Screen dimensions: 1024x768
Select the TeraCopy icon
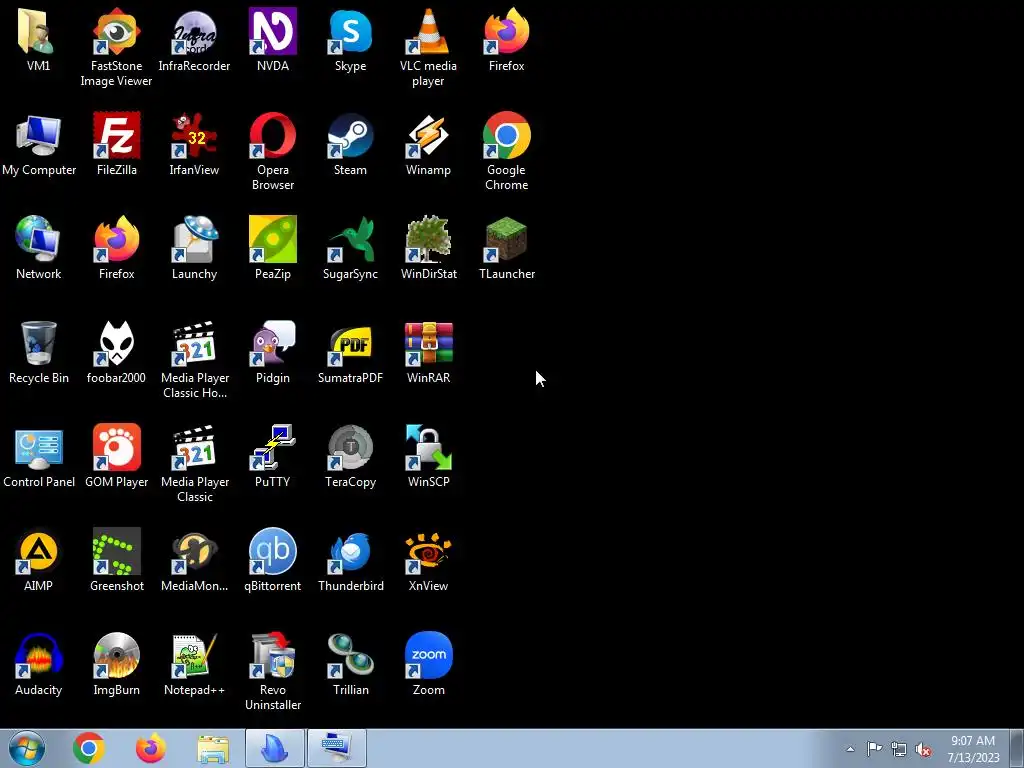point(351,447)
